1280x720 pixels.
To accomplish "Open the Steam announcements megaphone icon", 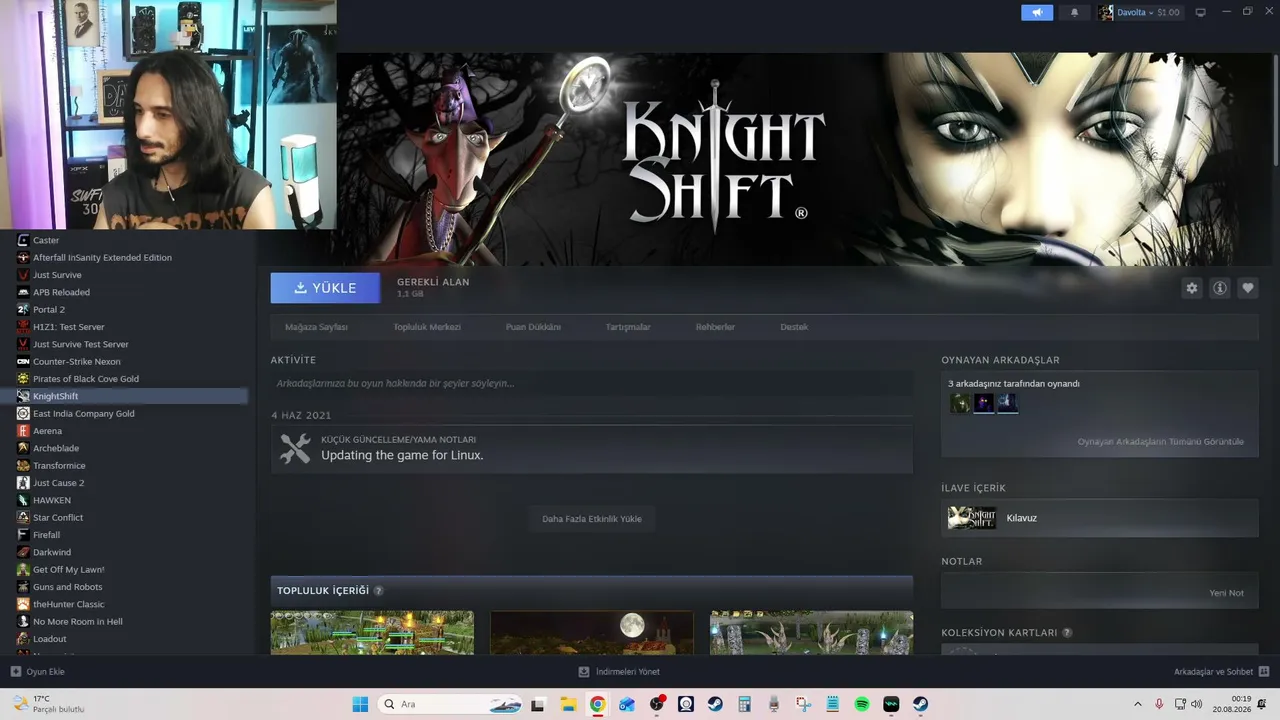I will [x=1037, y=12].
